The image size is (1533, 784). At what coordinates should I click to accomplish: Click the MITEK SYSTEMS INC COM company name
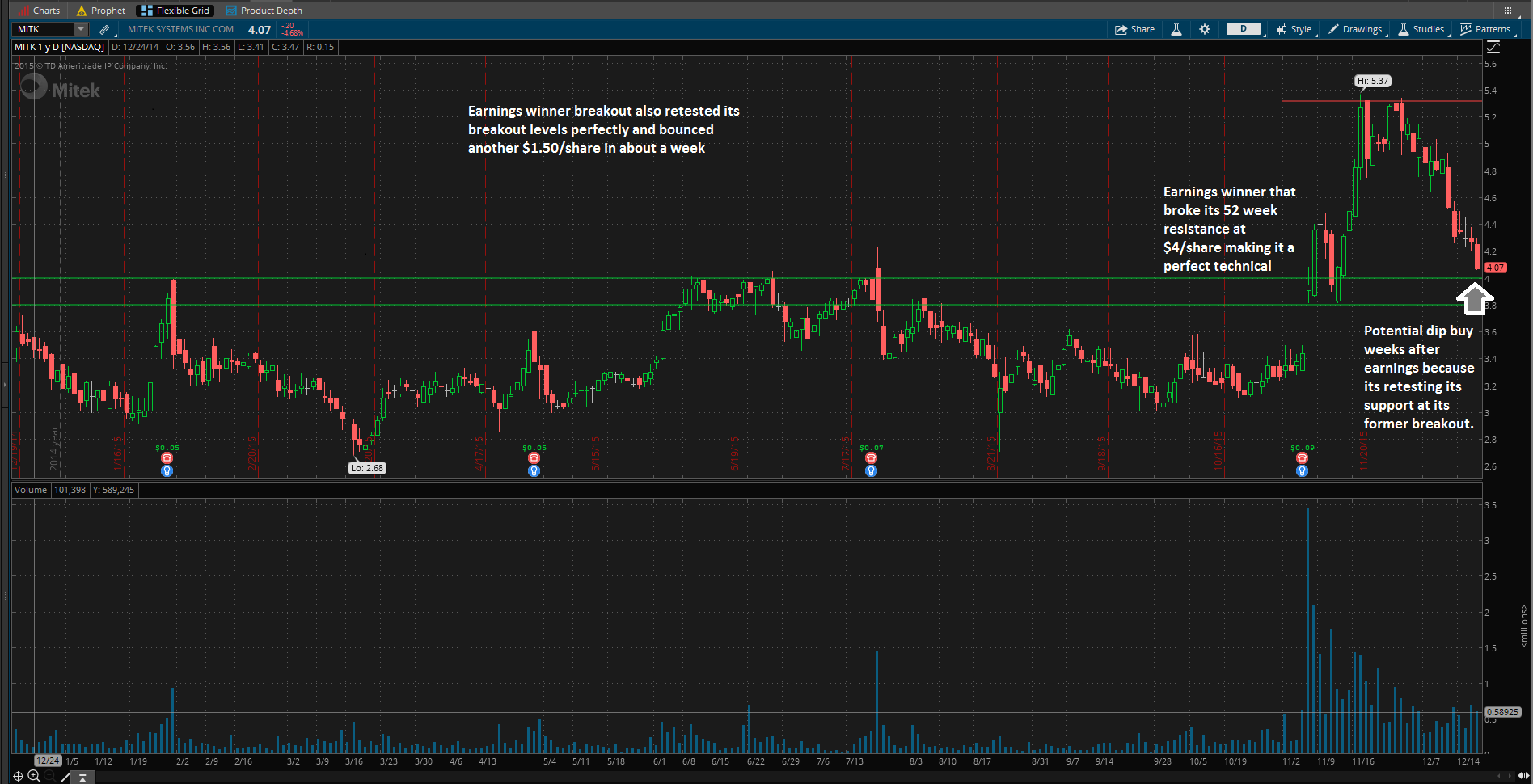181,29
